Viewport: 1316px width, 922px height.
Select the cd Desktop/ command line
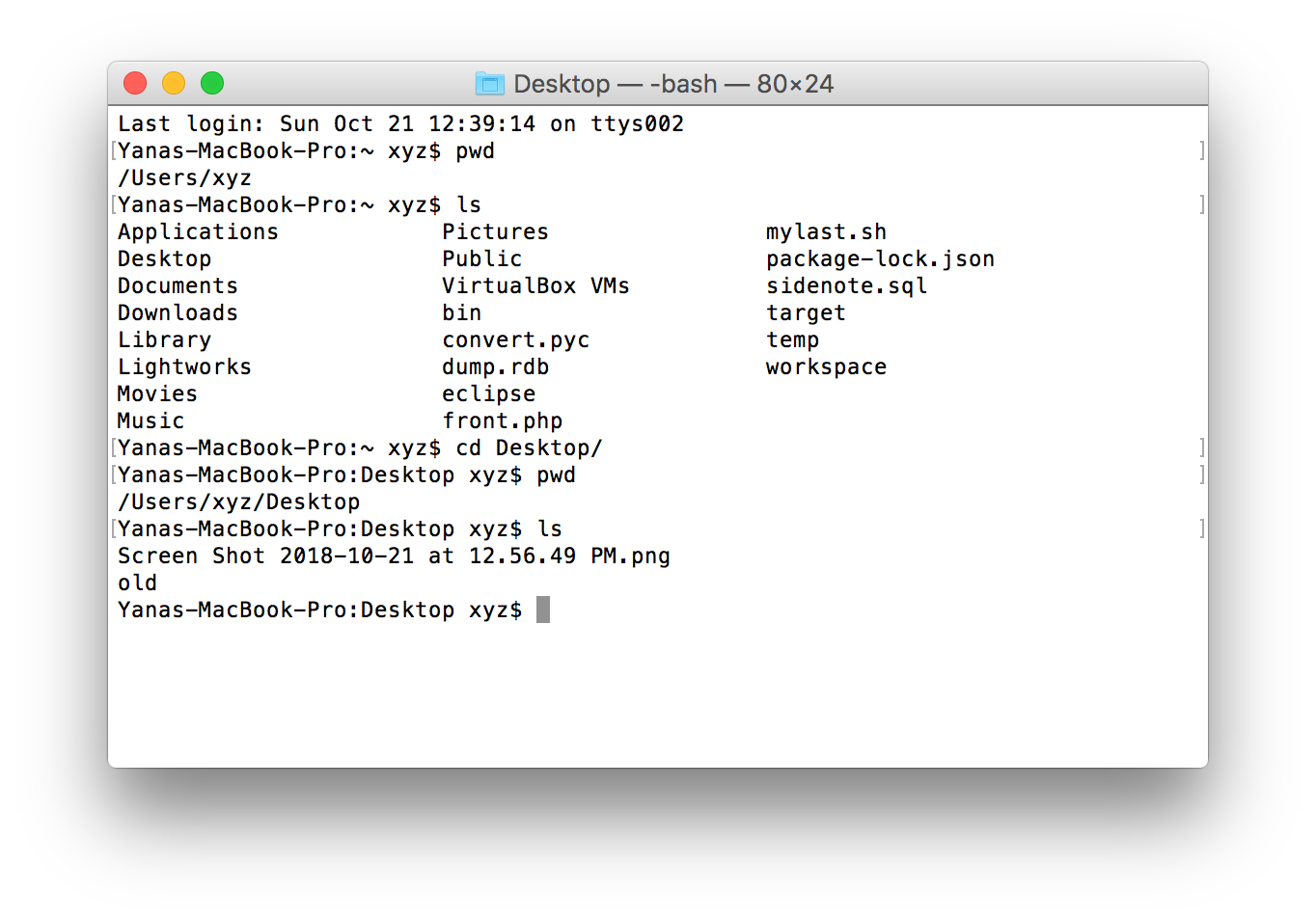coord(528,447)
